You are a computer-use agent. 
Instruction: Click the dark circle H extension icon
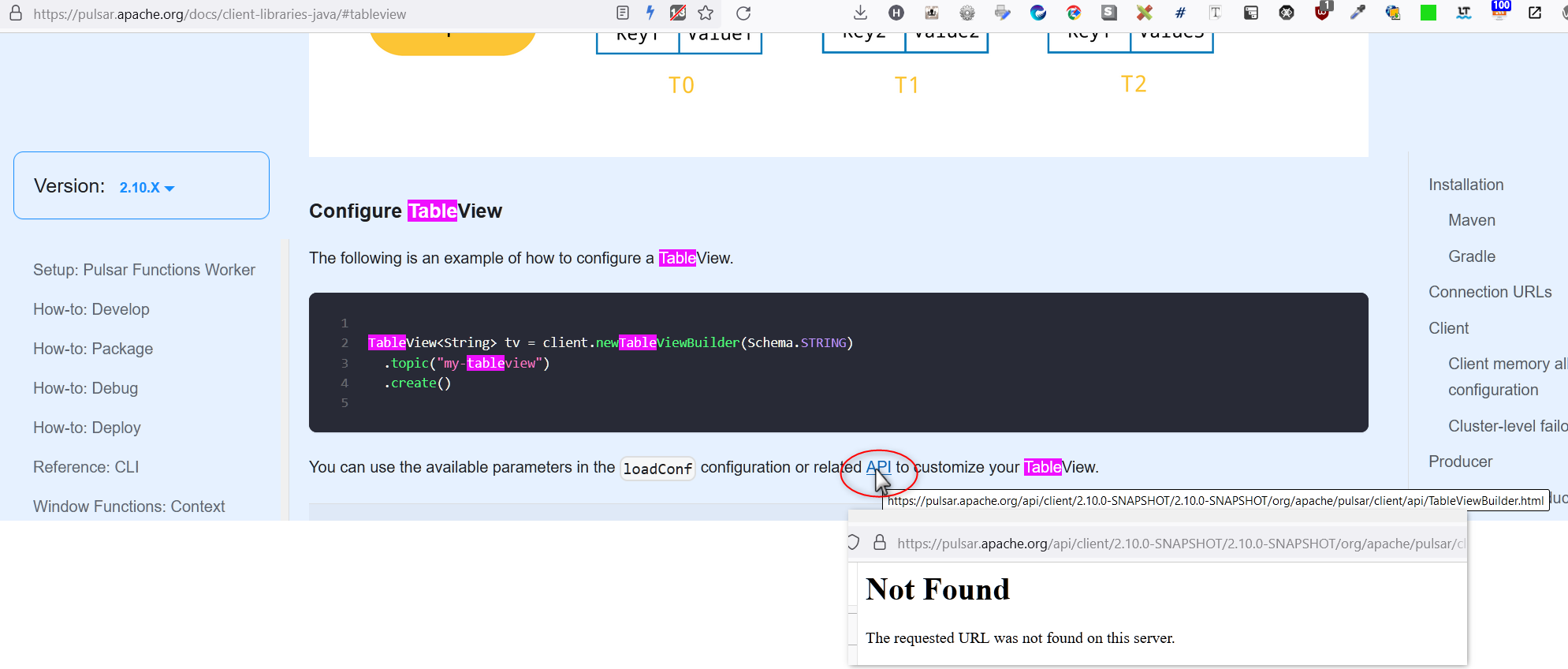[x=896, y=13]
